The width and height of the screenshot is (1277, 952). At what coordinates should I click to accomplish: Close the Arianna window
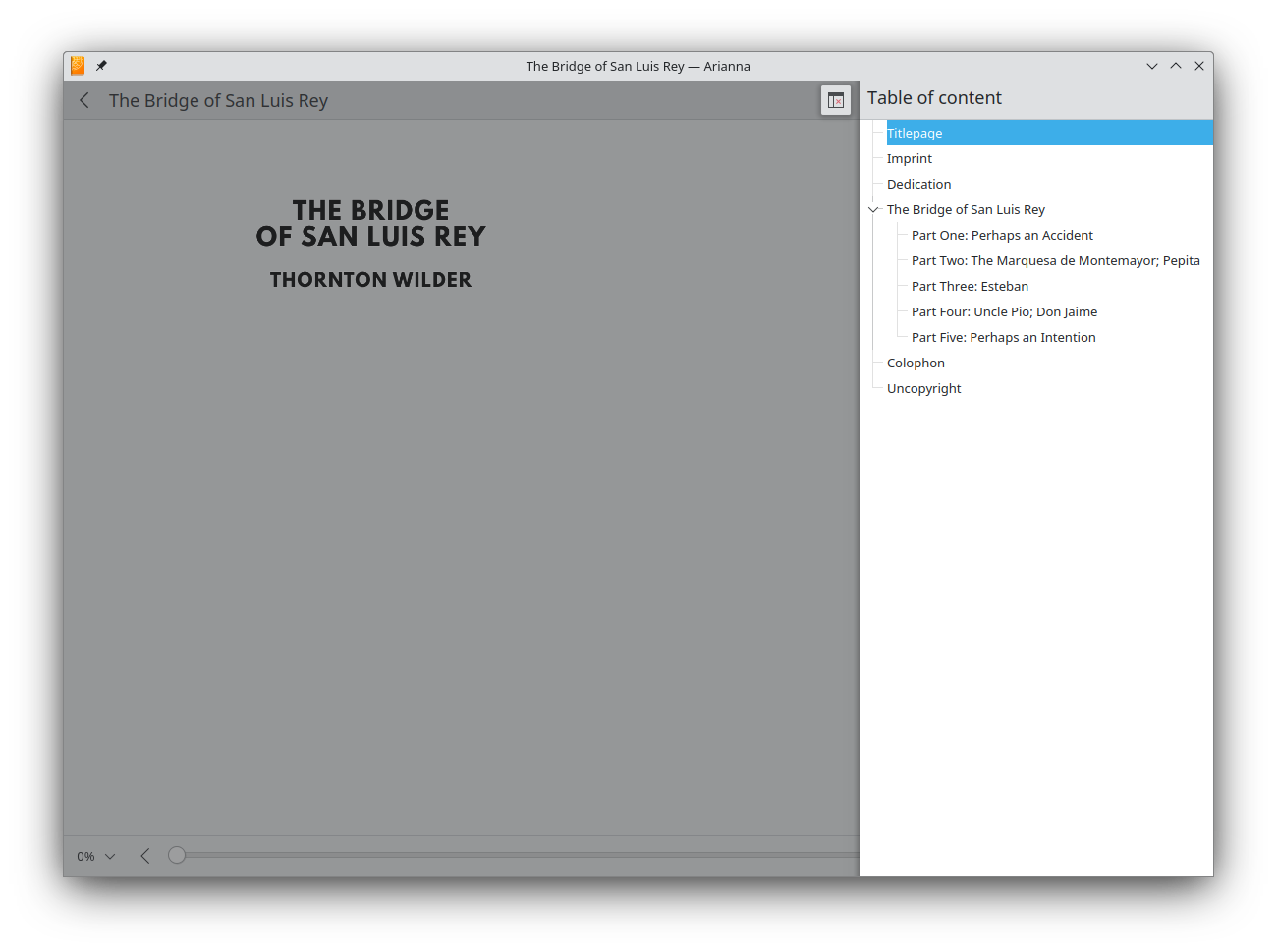tap(1199, 66)
